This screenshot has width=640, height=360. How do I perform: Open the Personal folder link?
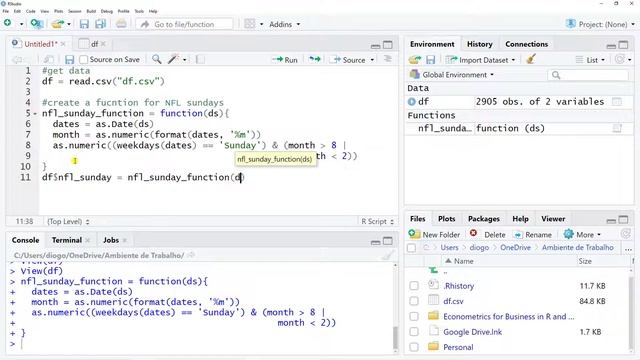[458, 347]
